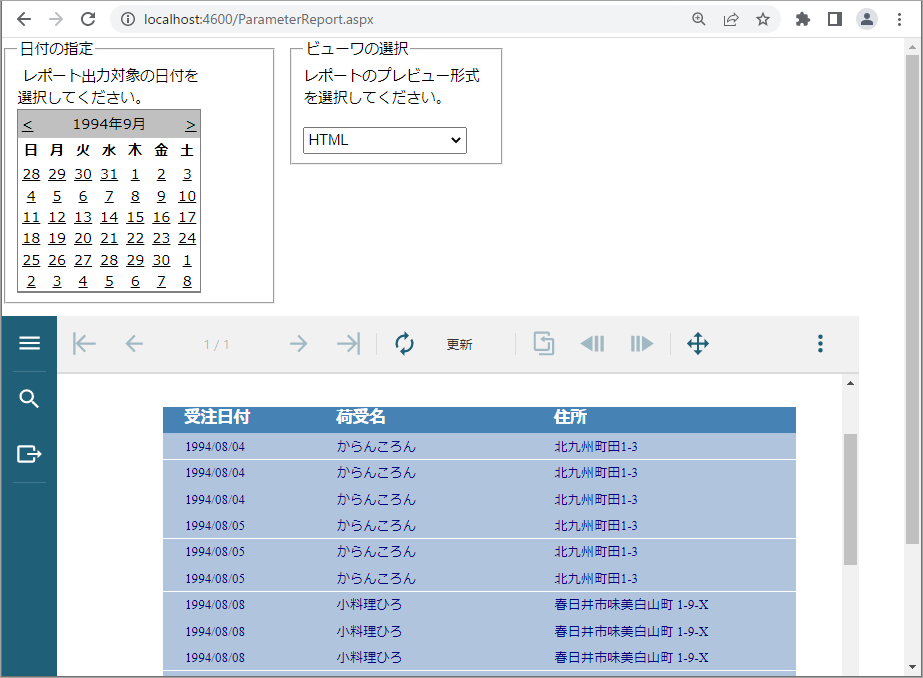Toggle the move/pan mode icon
Screen dimensions: 923x678
click(x=698, y=344)
